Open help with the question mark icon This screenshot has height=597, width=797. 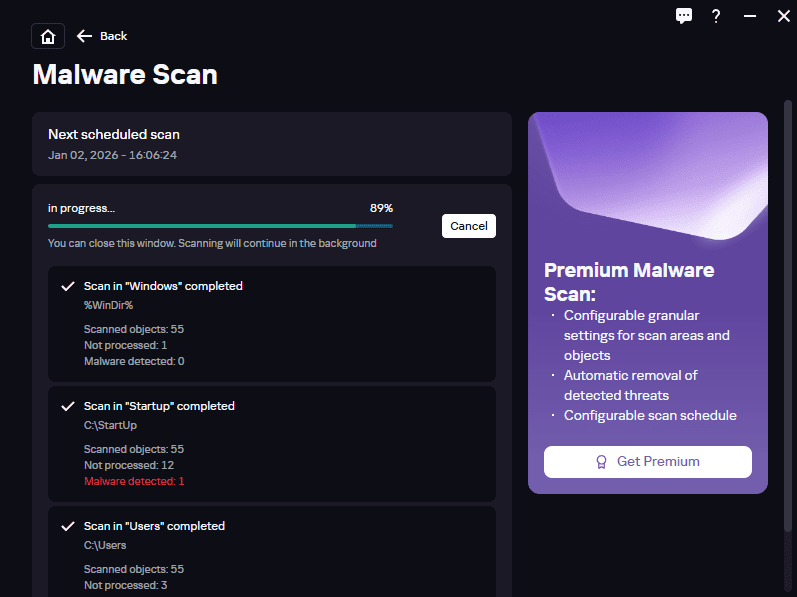point(716,16)
